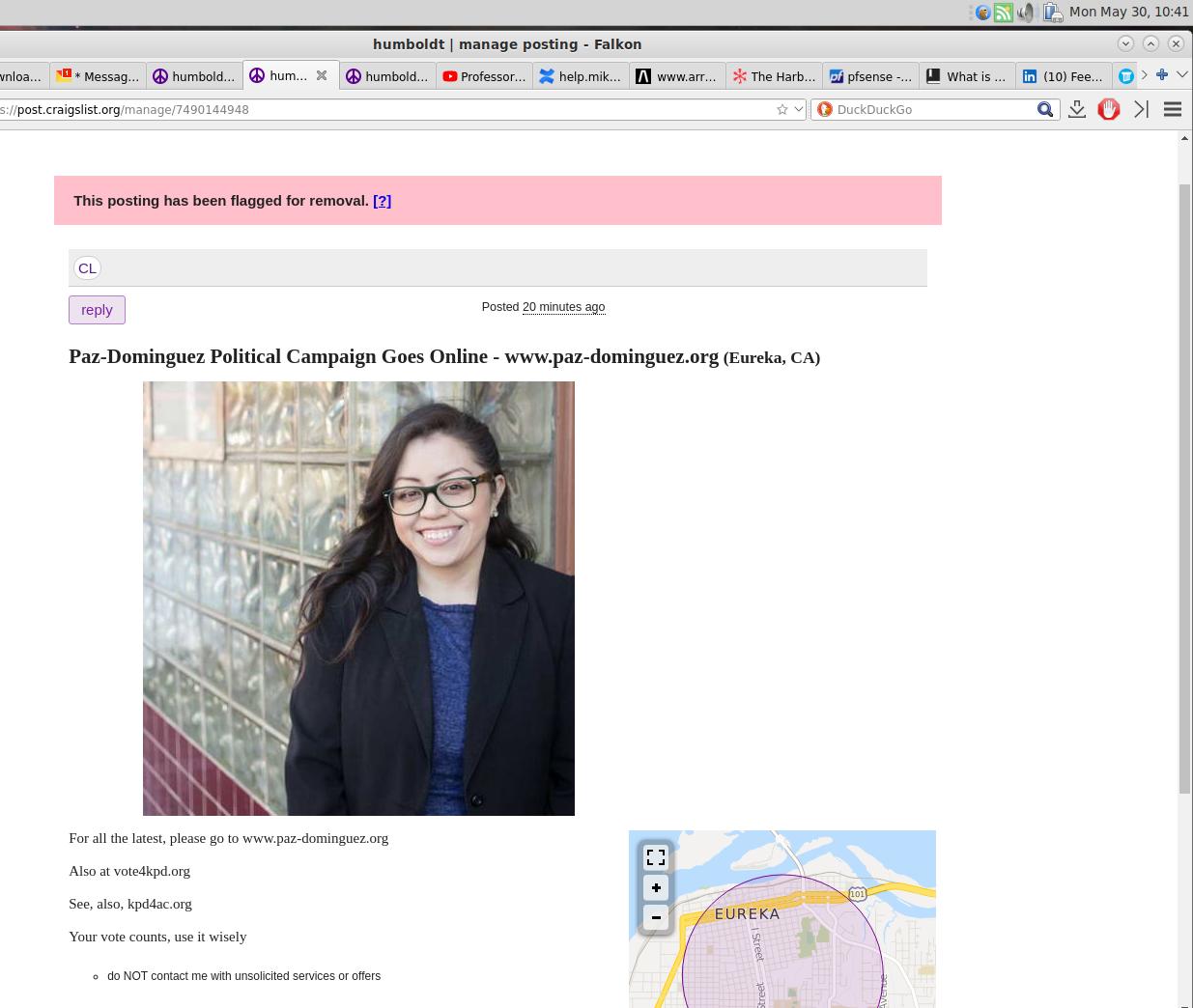Bookmark page with star icon

point(782,109)
